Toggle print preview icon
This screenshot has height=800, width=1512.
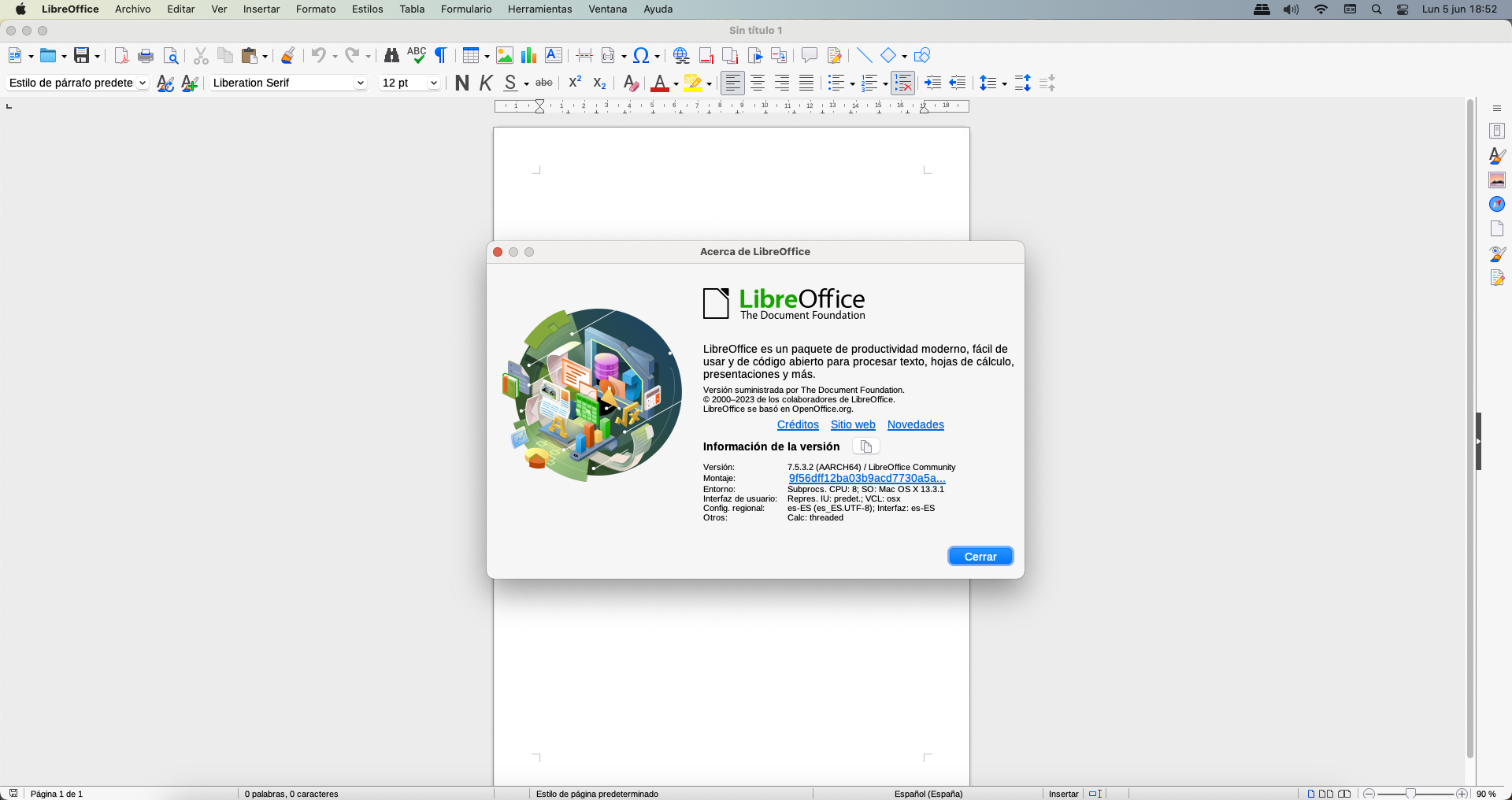(x=171, y=55)
